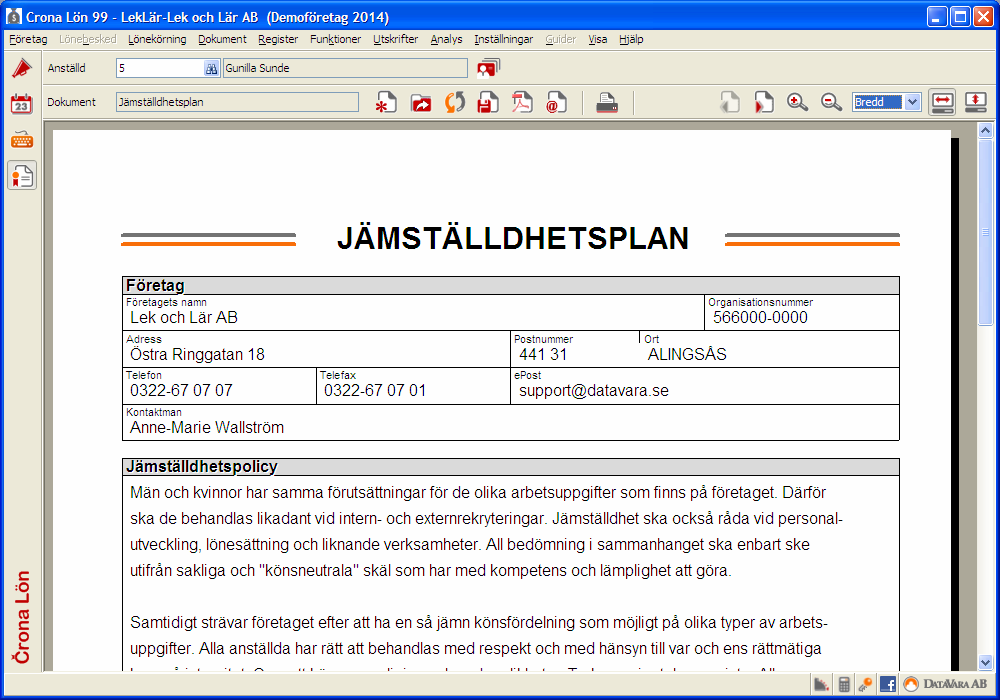The height and width of the screenshot is (700, 1000).
Task: Click the DataVara AB logo link
Action: pos(946,684)
